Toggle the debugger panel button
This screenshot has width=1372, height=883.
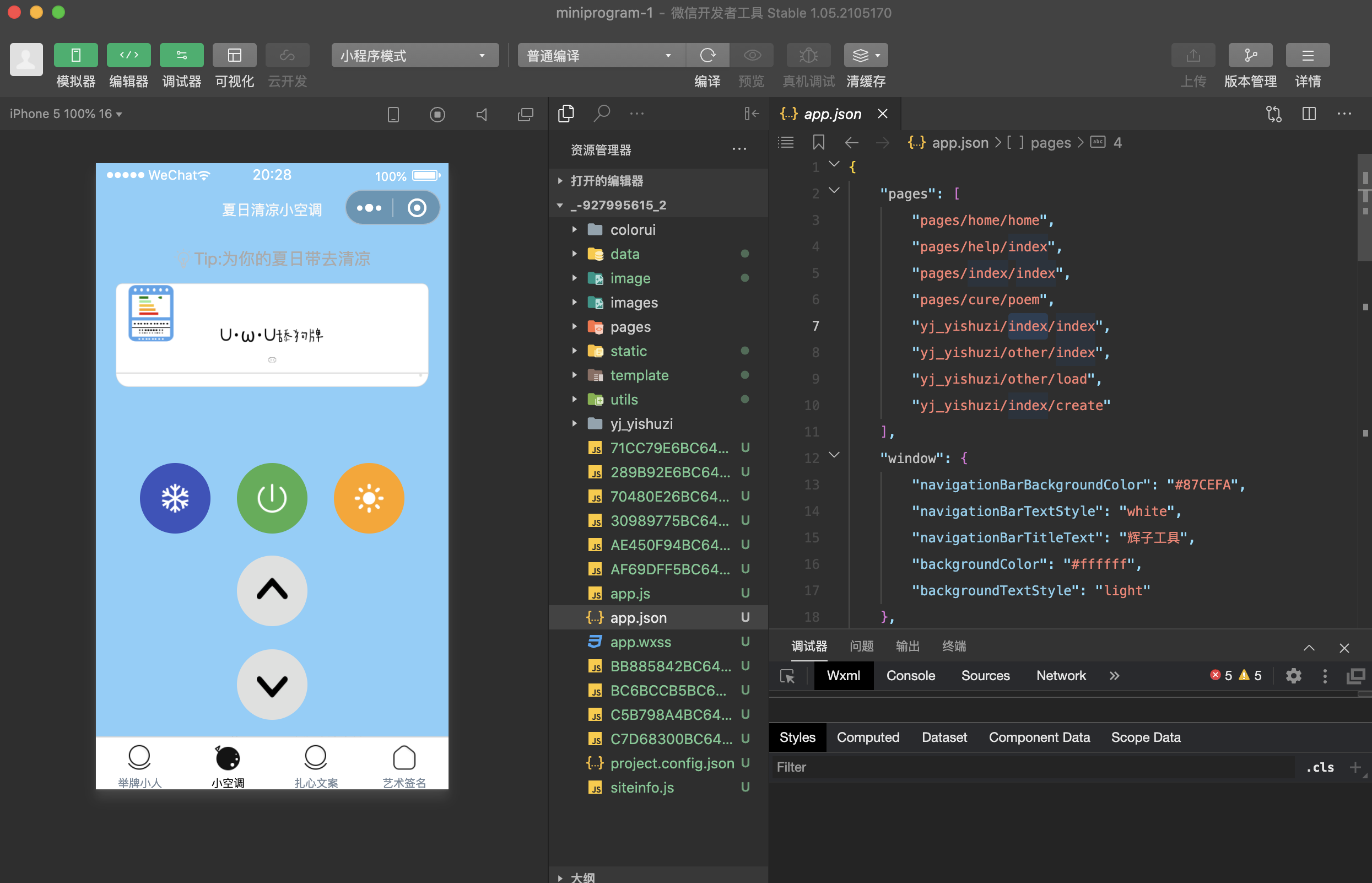tap(181, 55)
